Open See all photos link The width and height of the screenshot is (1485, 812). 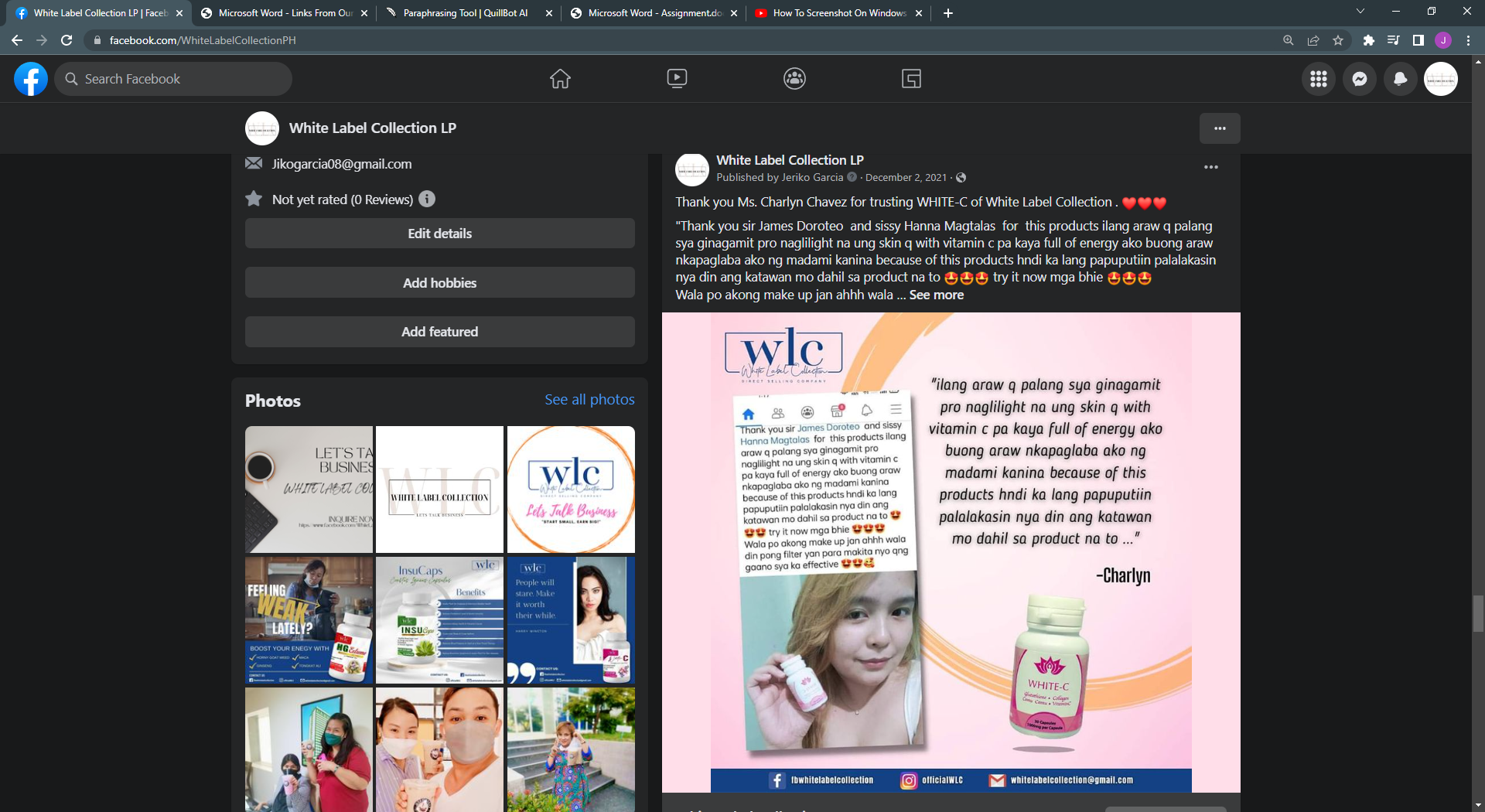pos(589,399)
